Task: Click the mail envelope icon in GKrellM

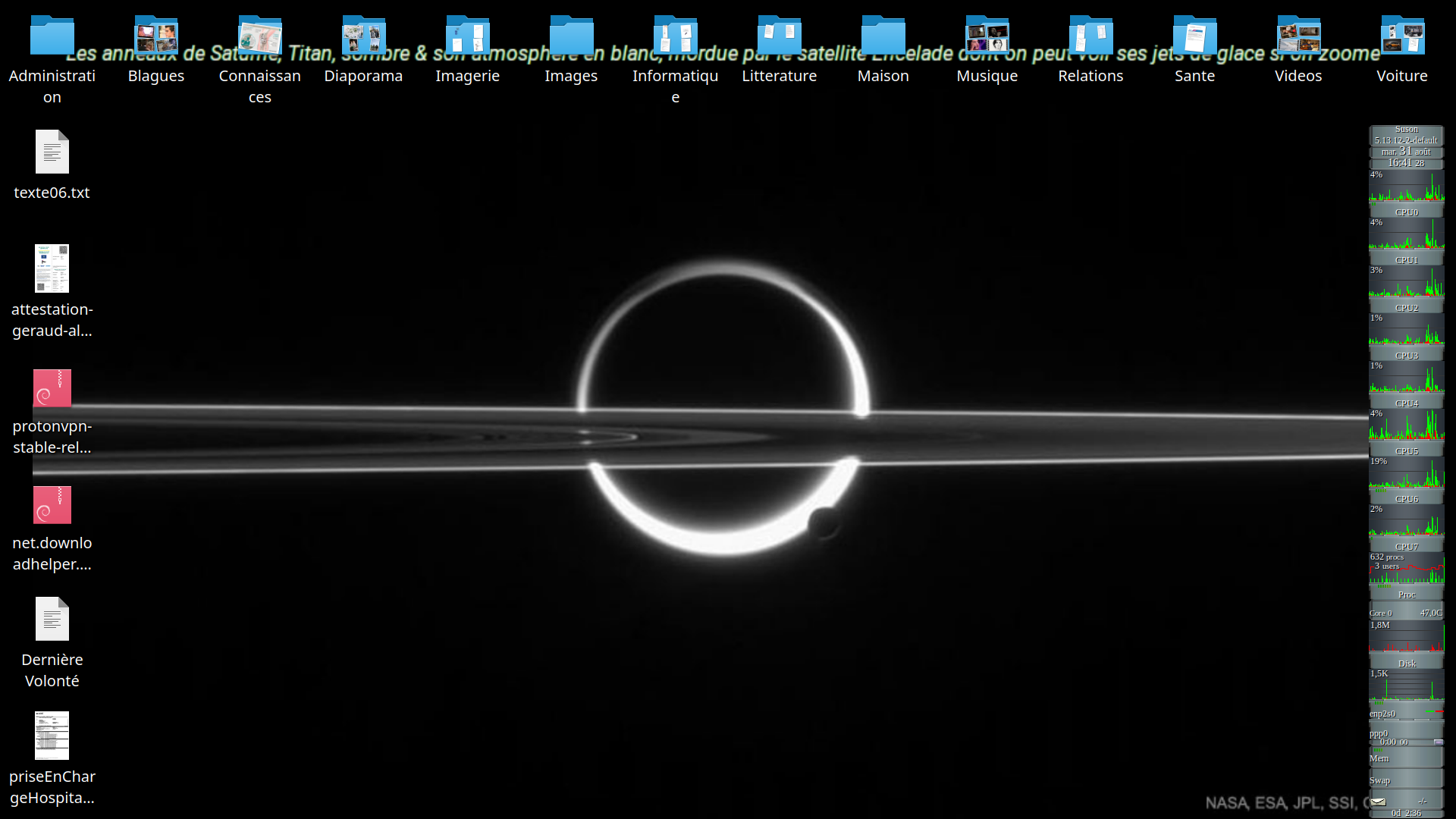Action: [1379, 802]
